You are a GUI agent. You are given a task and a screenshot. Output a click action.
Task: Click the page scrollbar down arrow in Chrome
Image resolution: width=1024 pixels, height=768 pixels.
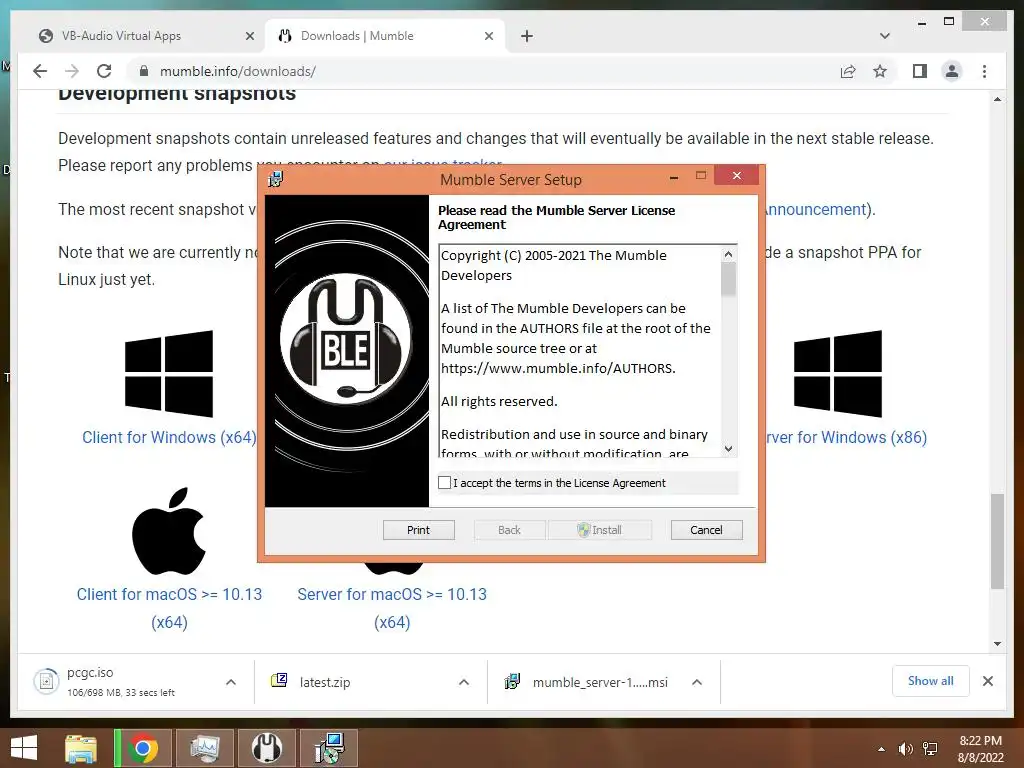click(997, 643)
